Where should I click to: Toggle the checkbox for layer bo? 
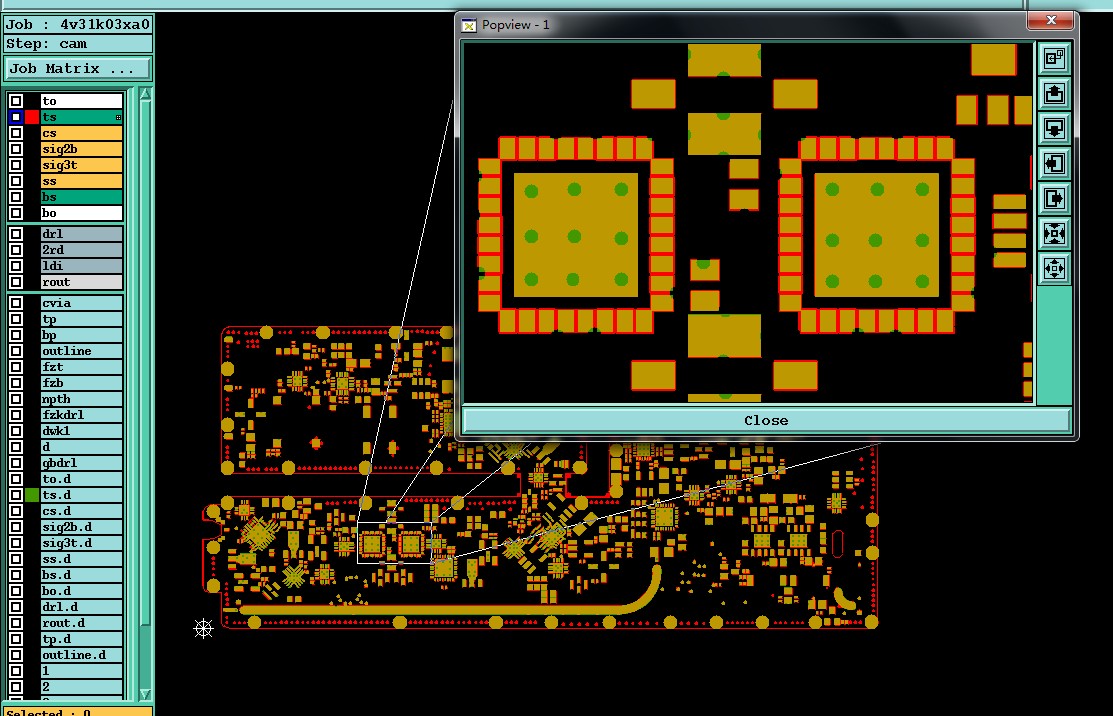tap(16, 213)
